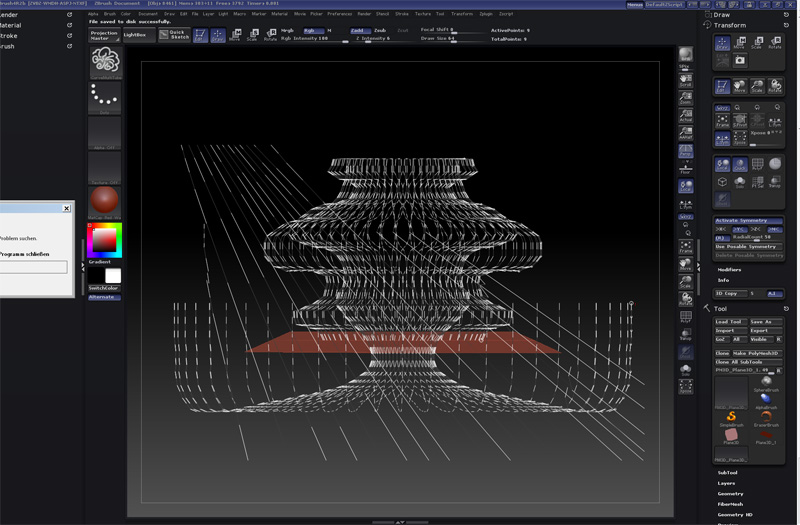
Task: Set canvas to AAHalf size
Action: coord(685,133)
